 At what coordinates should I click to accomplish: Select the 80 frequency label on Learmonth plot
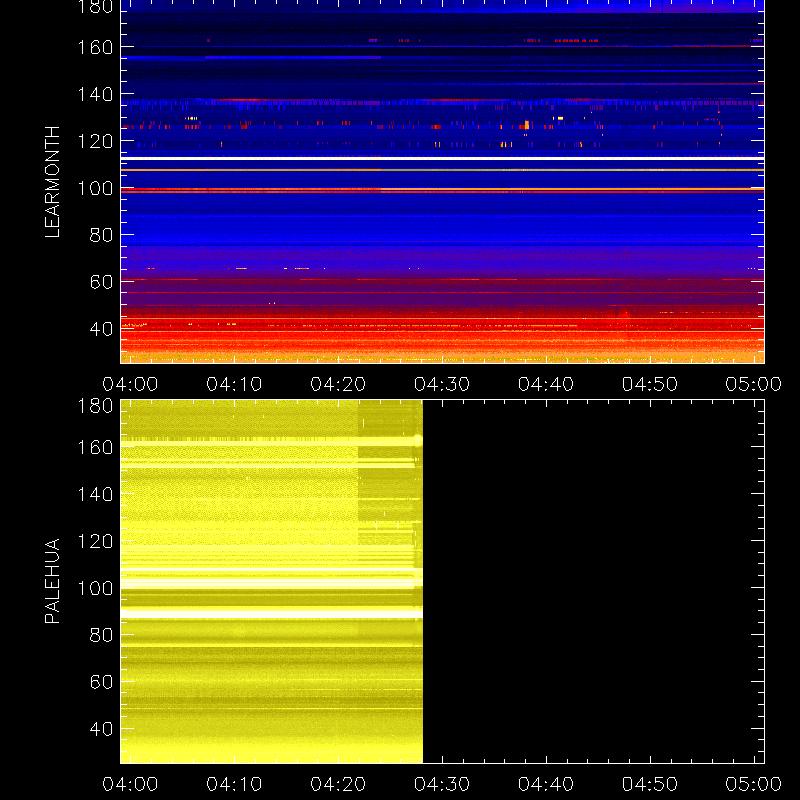pos(101,235)
